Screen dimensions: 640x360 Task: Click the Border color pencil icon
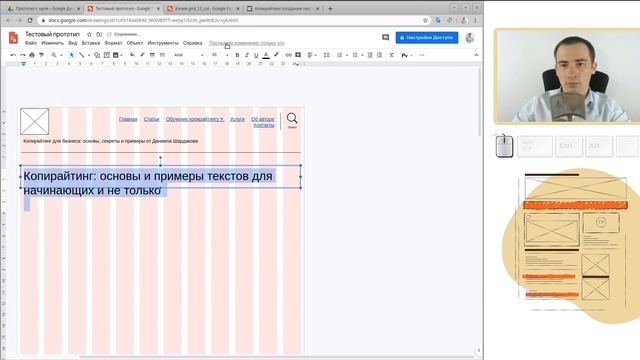pos(142,55)
